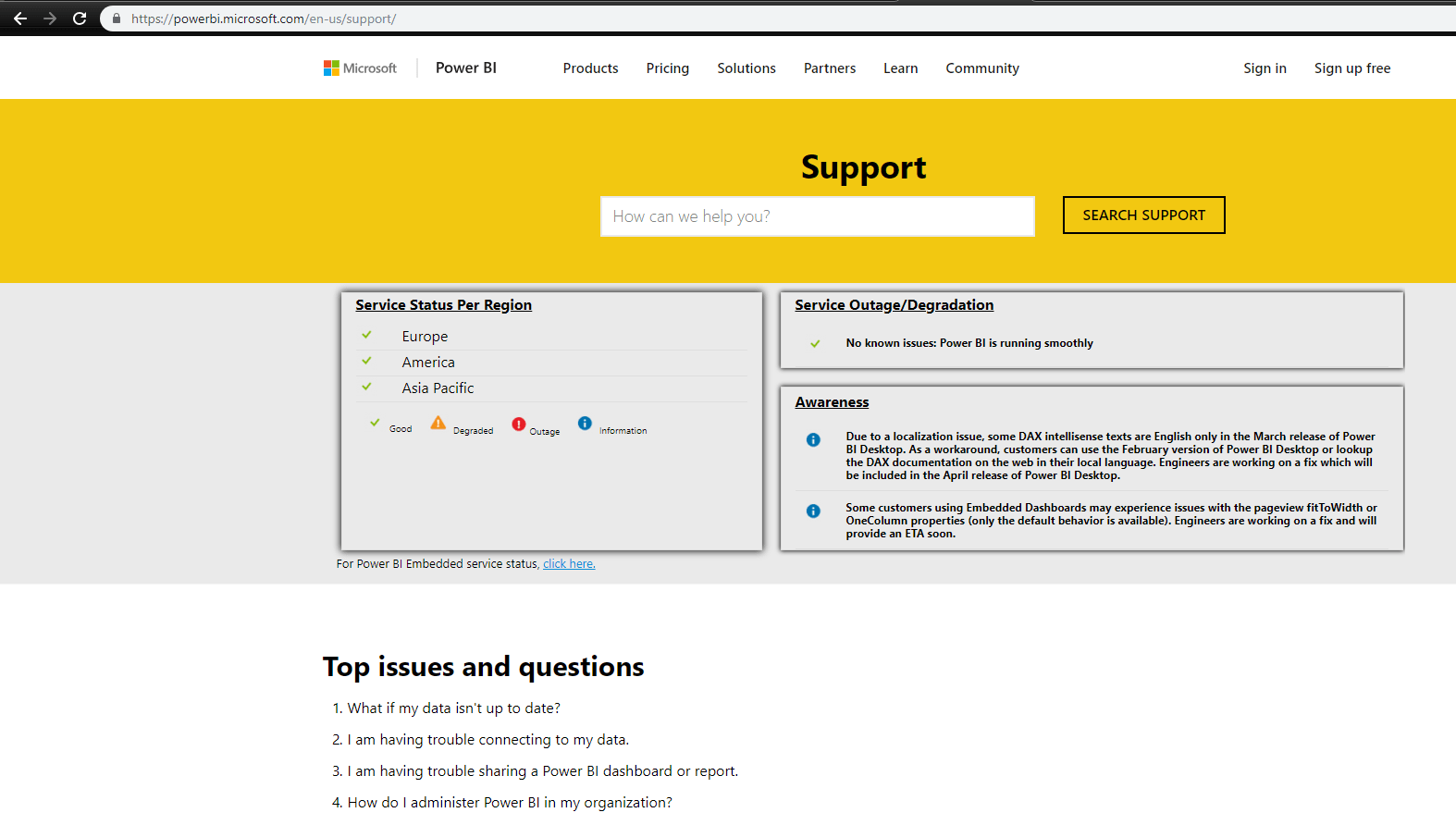This screenshot has height=825, width=1456.
Task: Open the Partners menu
Action: (x=830, y=68)
